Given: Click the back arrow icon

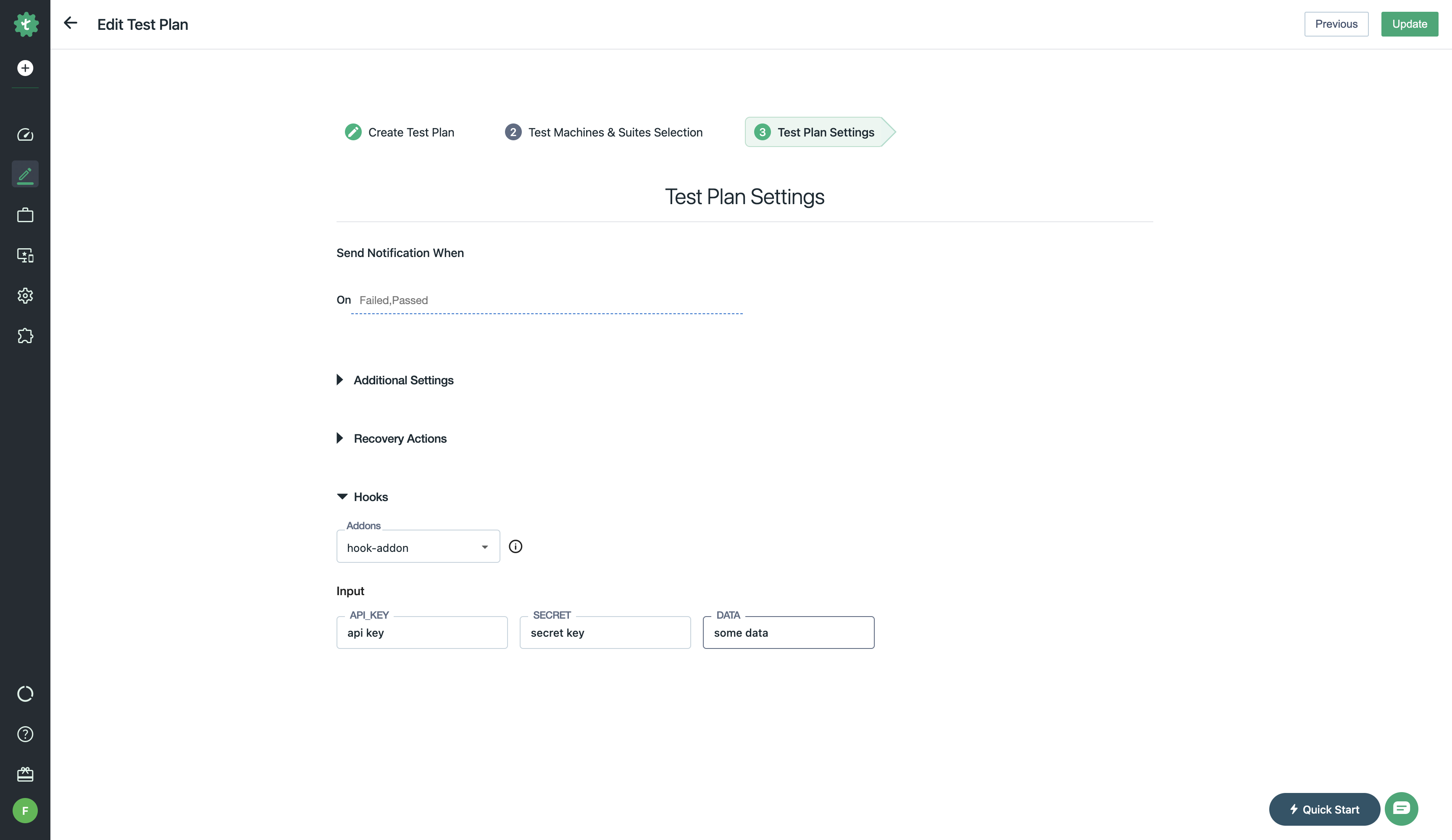Looking at the screenshot, I should point(70,23).
